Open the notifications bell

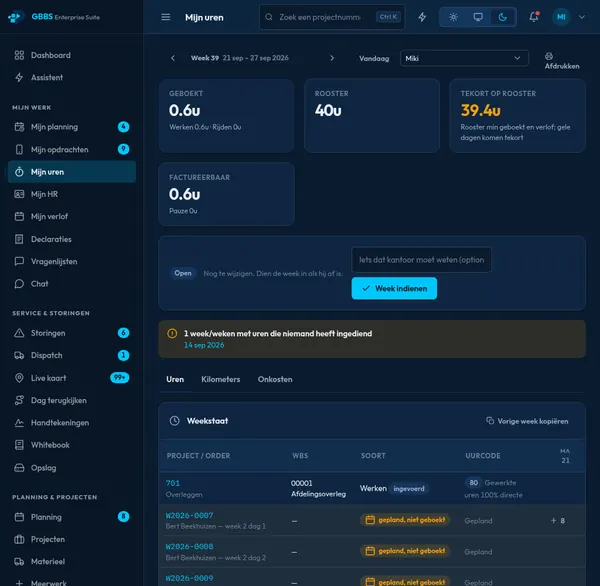(534, 17)
